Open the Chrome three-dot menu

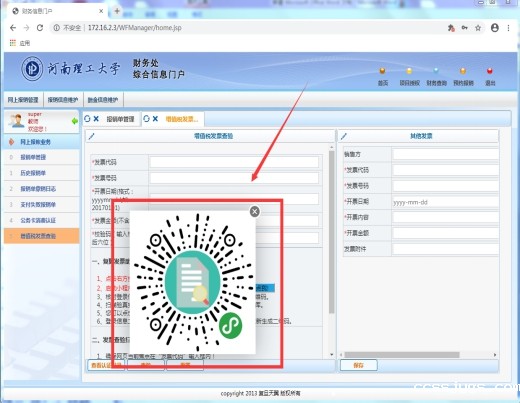(508, 28)
